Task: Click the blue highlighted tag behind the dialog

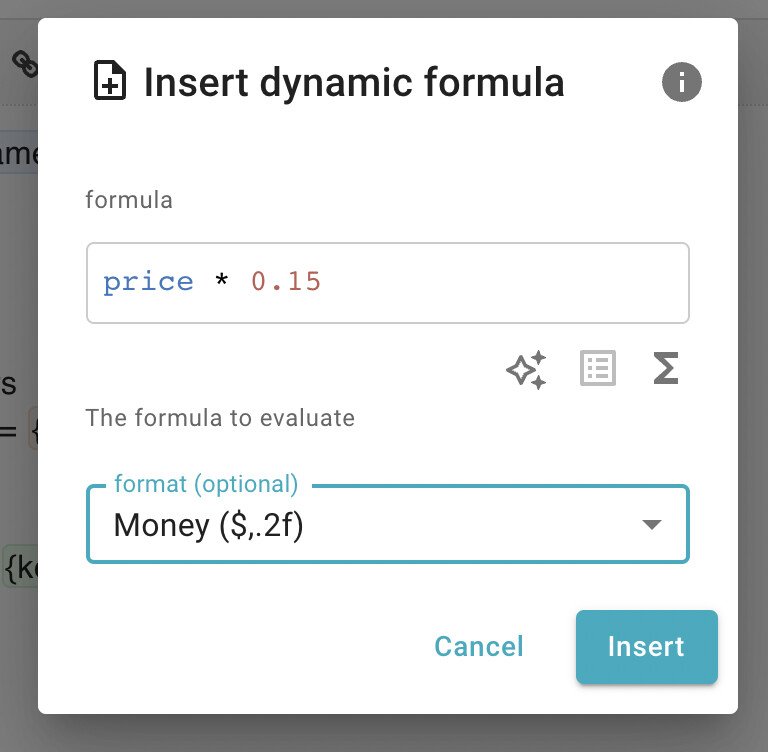Action: tap(19, 152)
